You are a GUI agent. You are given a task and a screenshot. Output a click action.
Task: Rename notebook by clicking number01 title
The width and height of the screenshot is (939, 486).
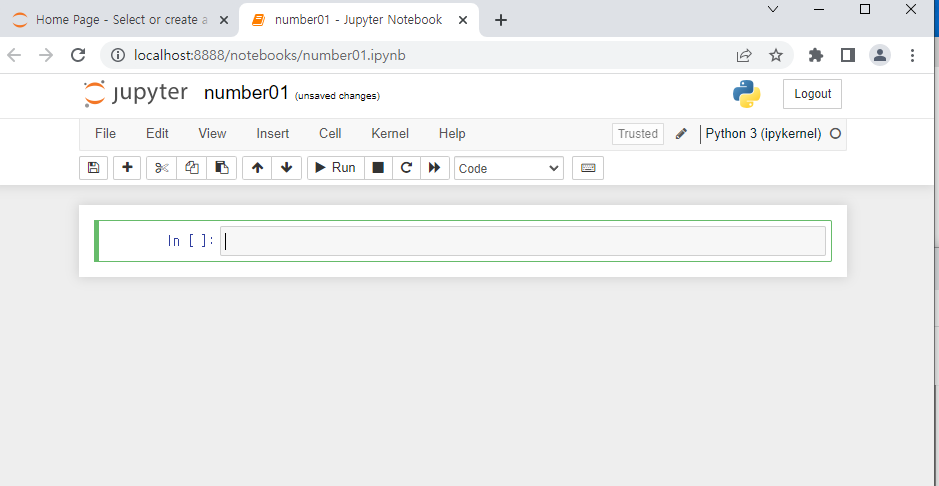(x=247, y=93)
